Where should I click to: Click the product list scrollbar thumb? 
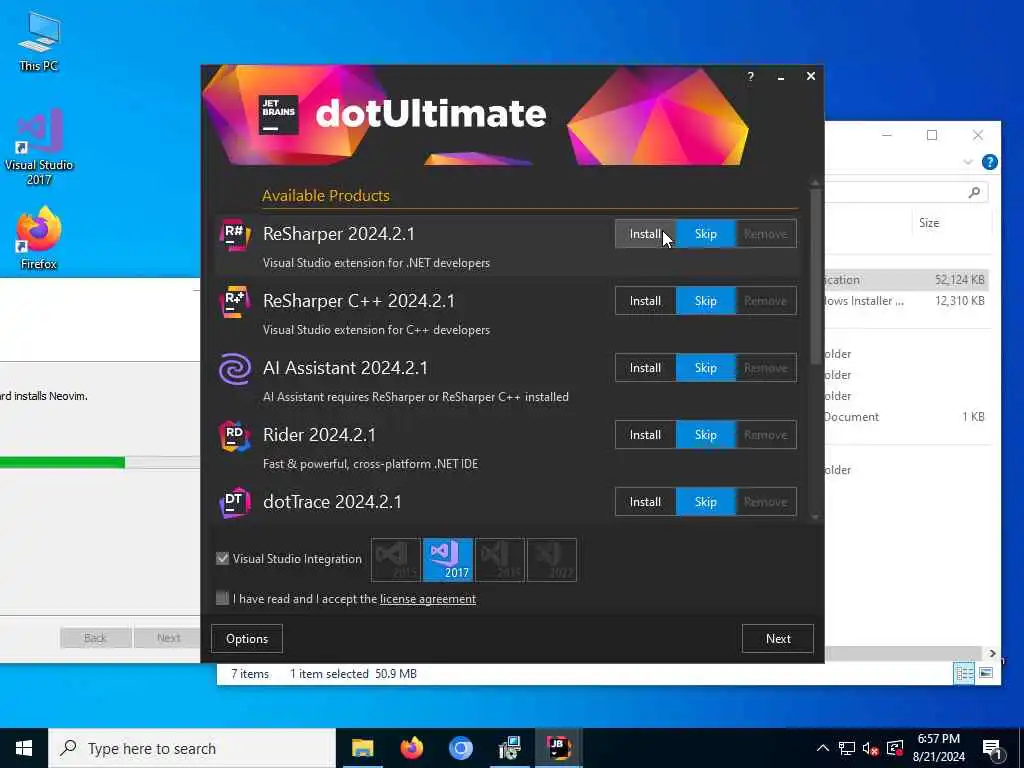click(x=816, y=277)
